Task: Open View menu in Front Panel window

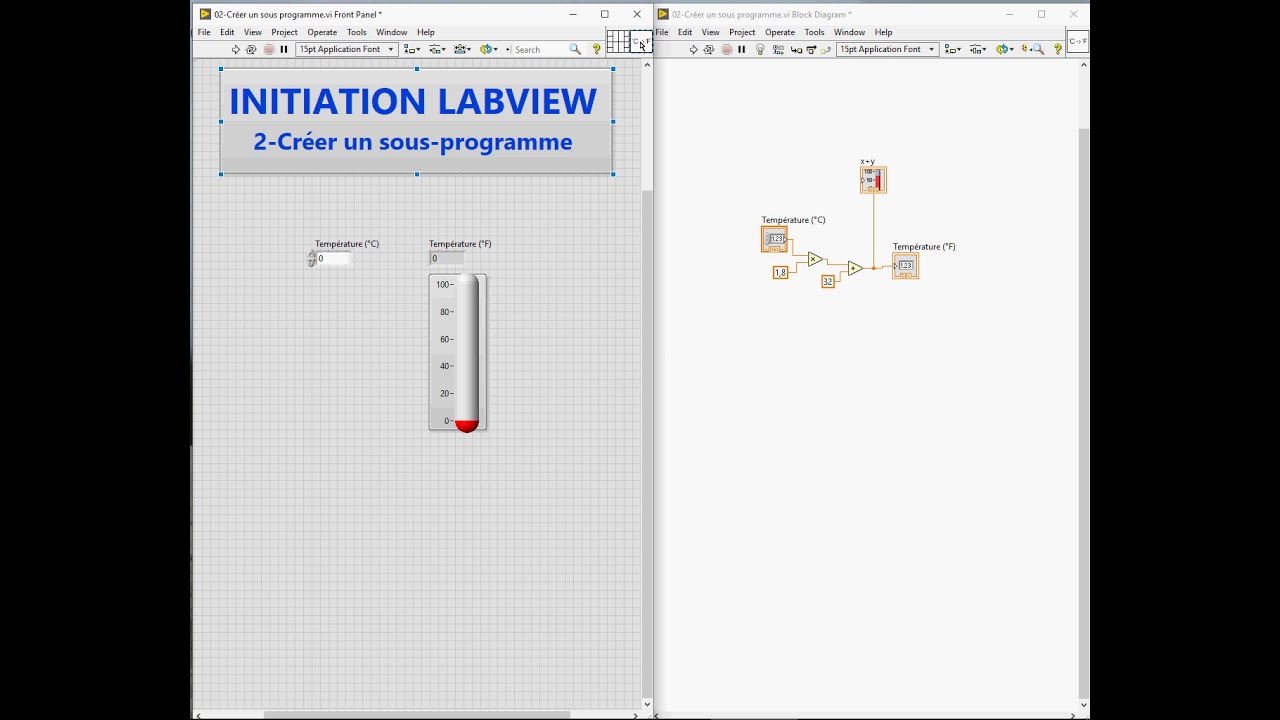Action: coord(253,32)
